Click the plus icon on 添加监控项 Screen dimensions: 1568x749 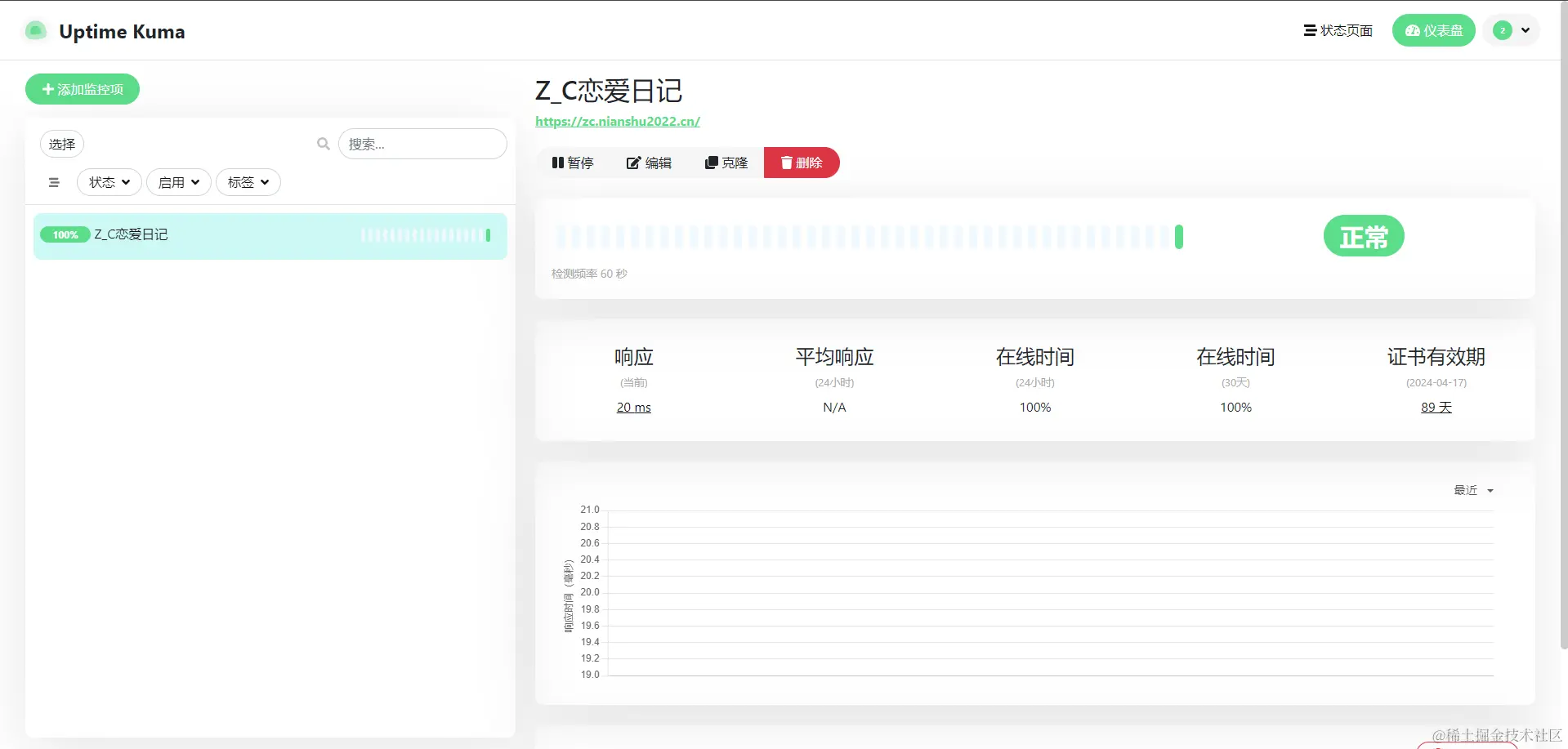pyautogui.click(x=48, y=89)
